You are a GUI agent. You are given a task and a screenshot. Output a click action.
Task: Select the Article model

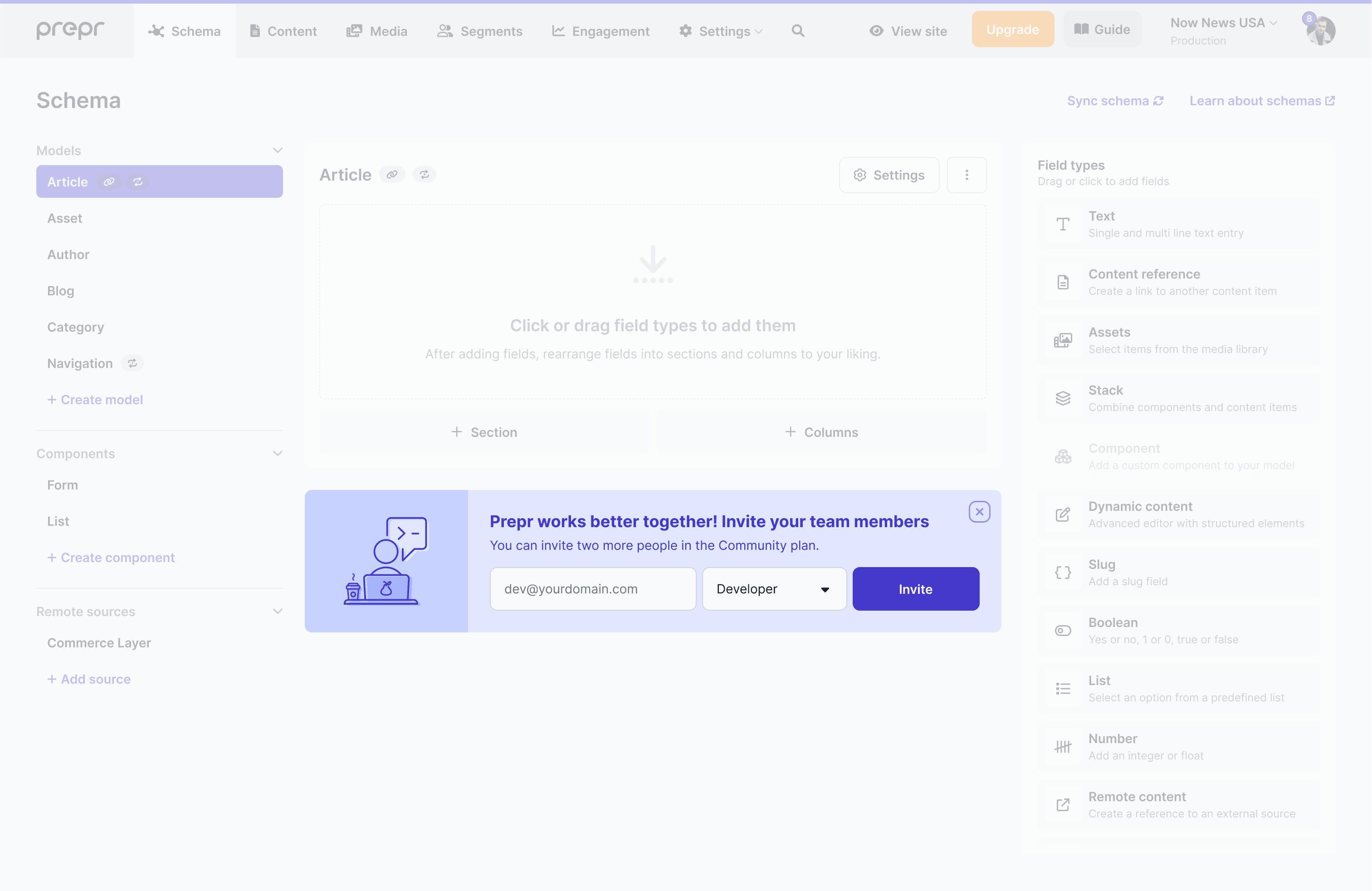(160, 181)
